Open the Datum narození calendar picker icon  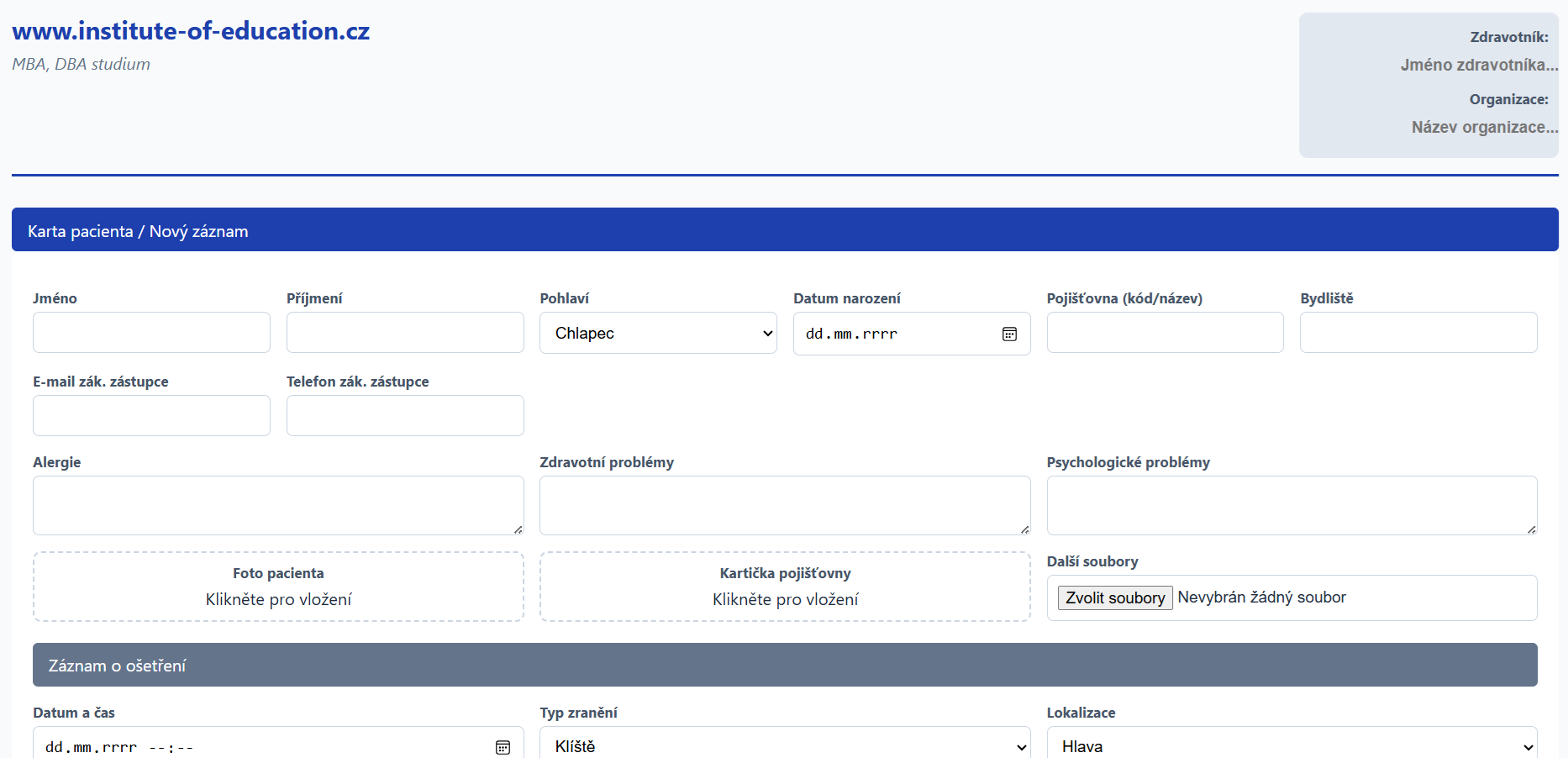pyautogui.click(x=1009, y=334)
